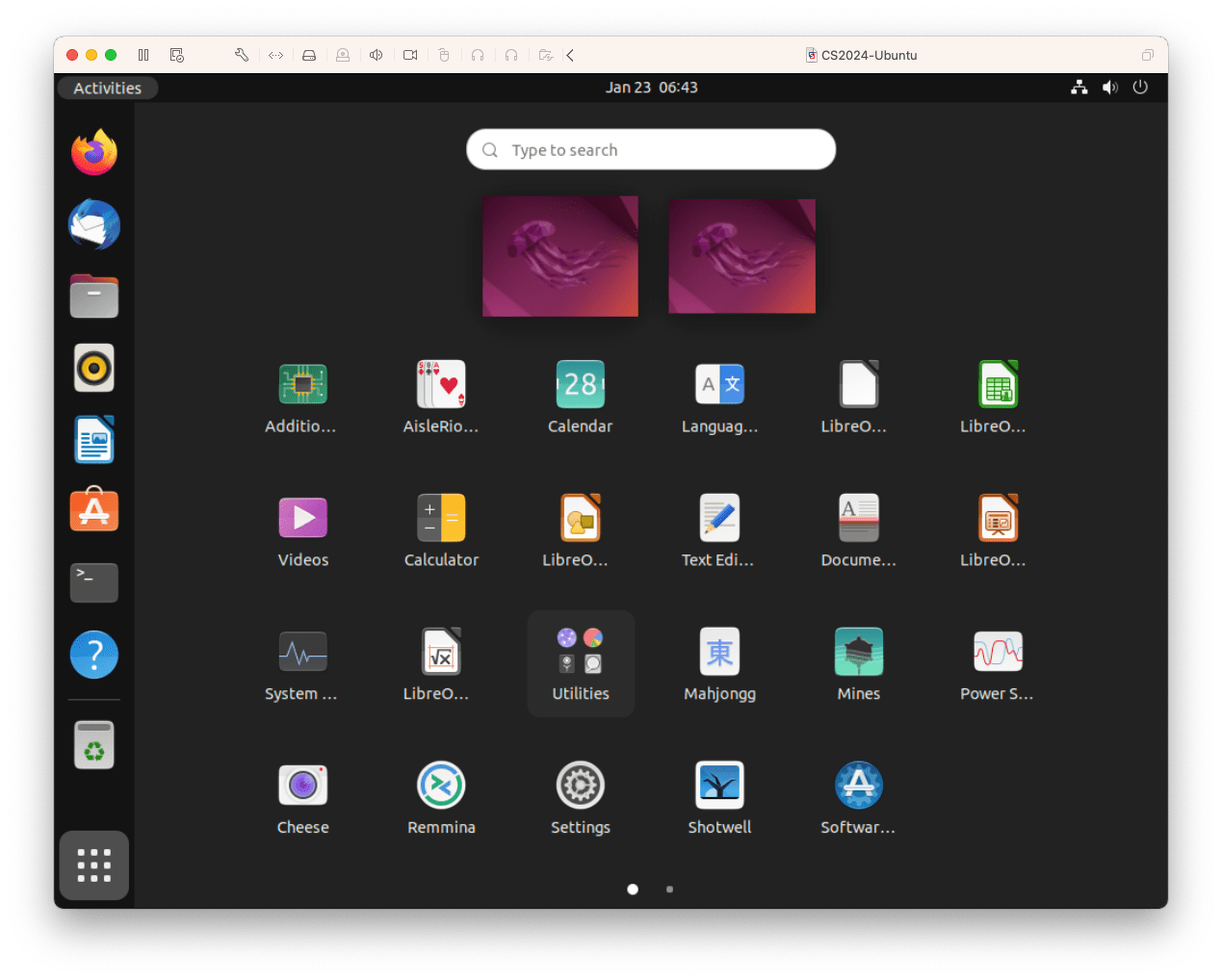
Task: Open Shotwell photo manager
Action: pyautogui.click(x=719, y=785)
